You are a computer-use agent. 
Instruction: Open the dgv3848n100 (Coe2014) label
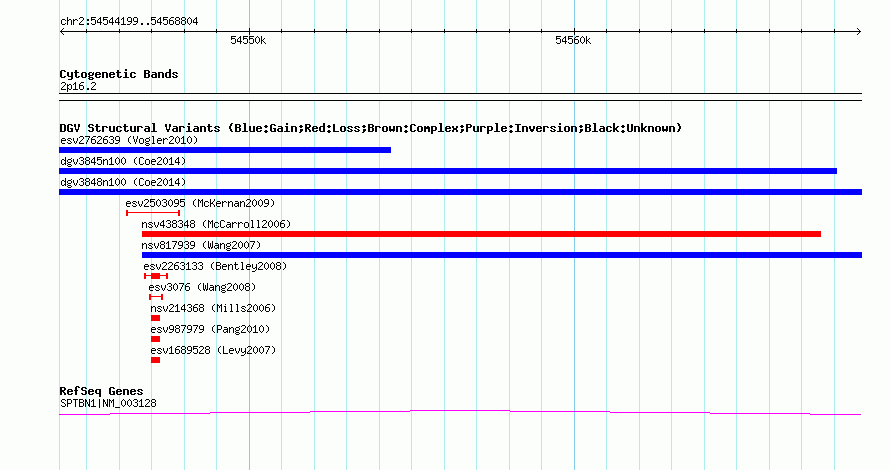pyautogui.click(x=123, y=182)
